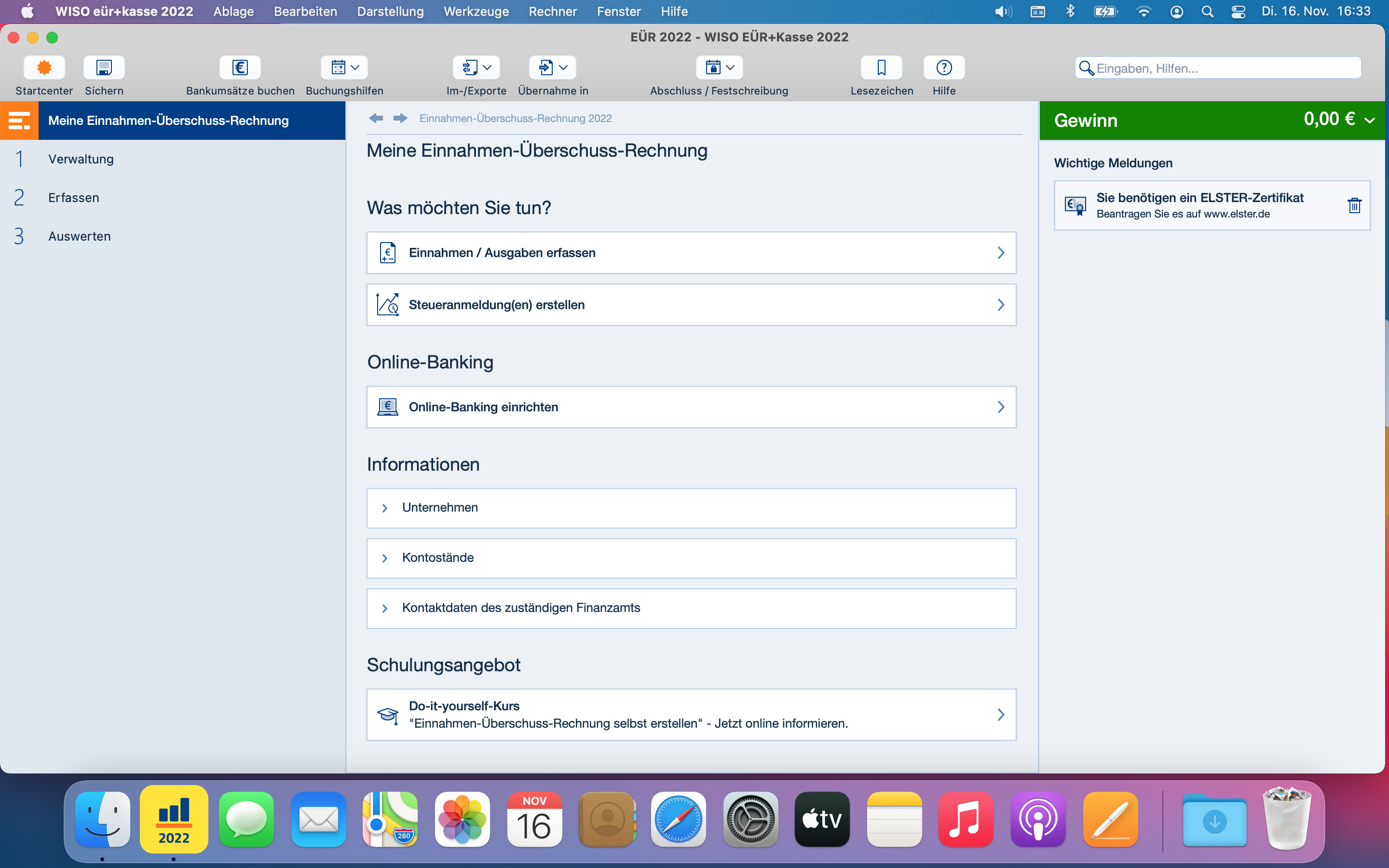Open Apple TV from the Dock
1389x868 pixels.
(x=822, y=819)
